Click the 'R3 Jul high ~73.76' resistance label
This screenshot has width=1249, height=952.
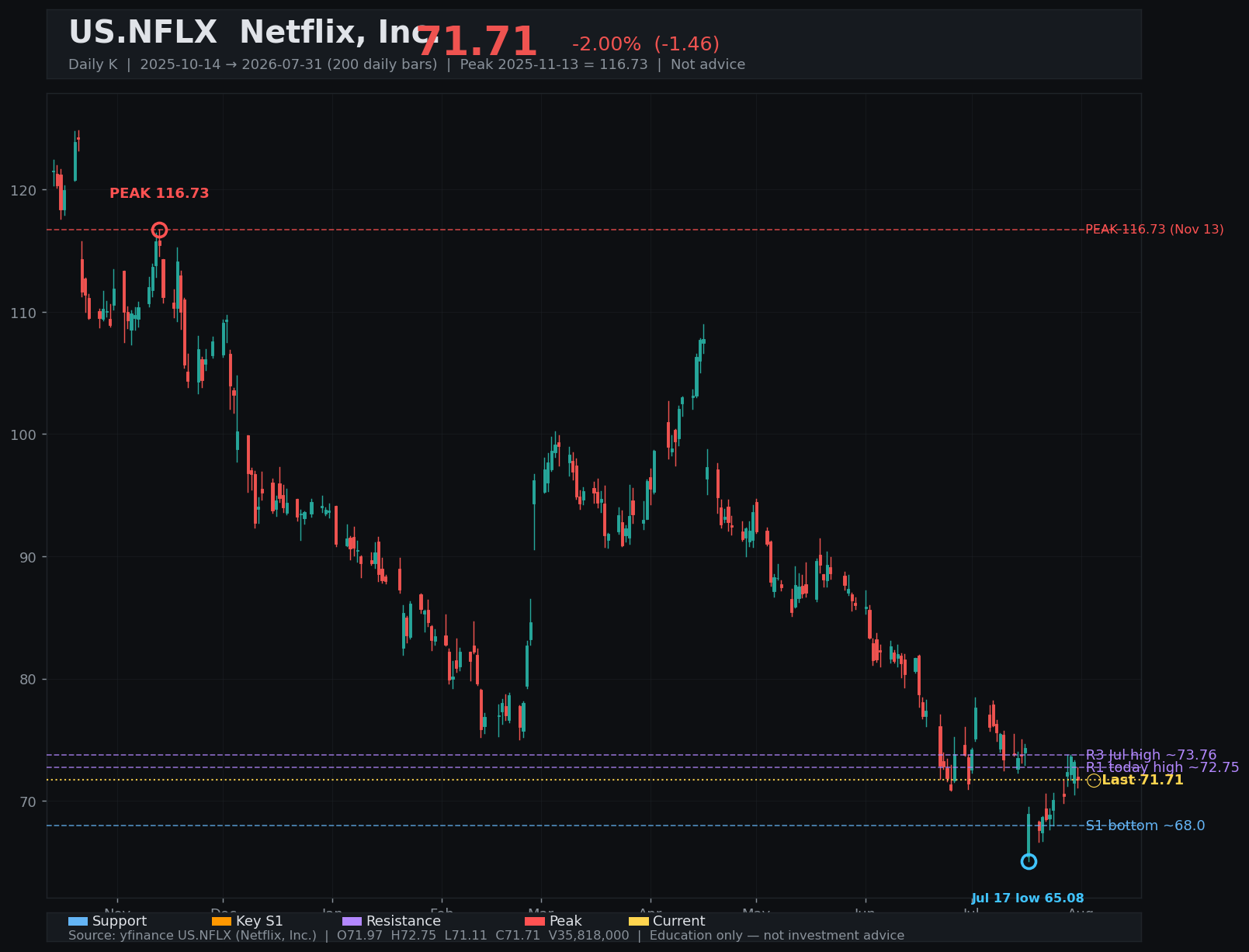tap(1151, 755)
